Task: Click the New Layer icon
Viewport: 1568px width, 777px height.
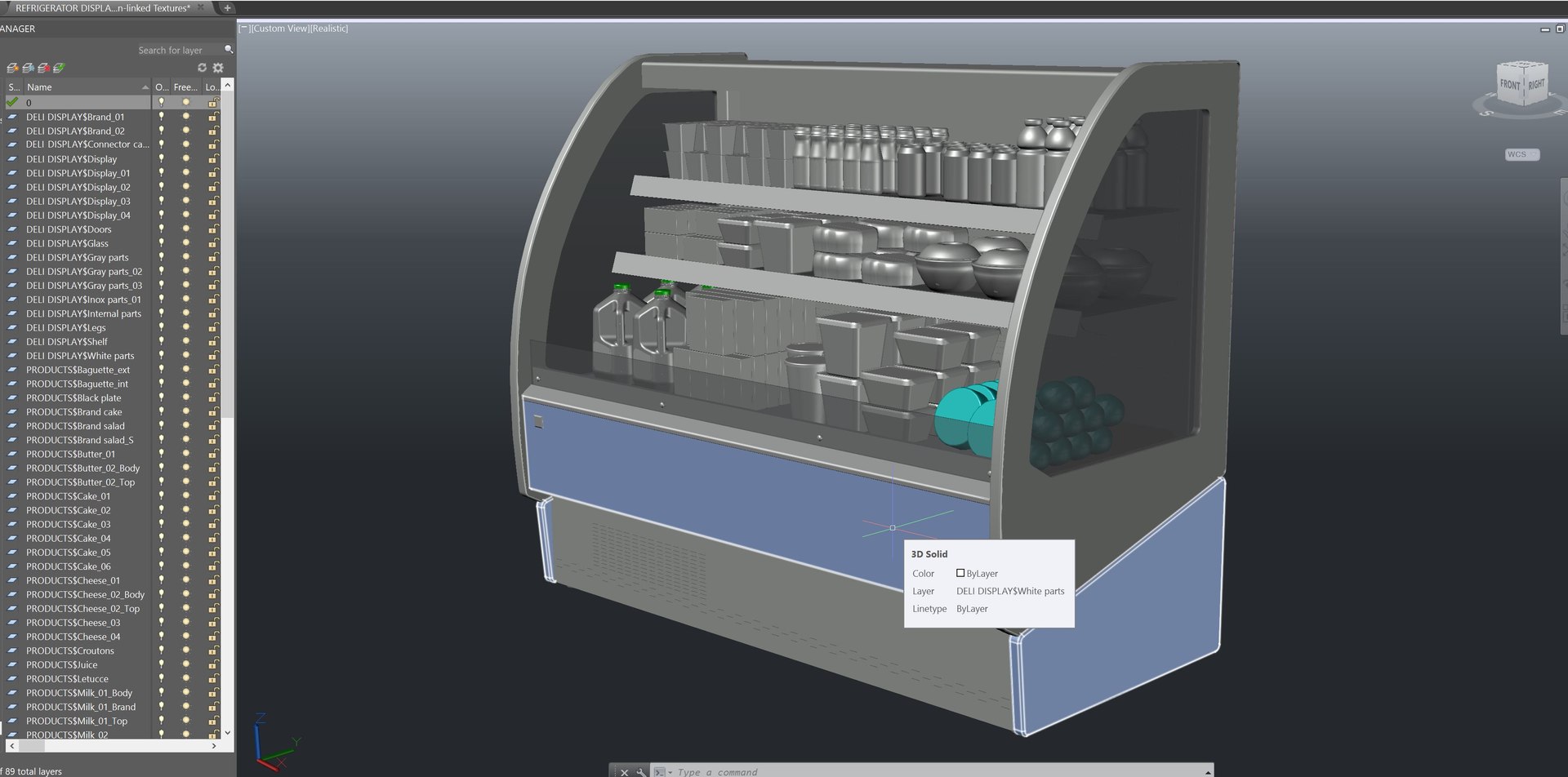Action: (12, 68)
